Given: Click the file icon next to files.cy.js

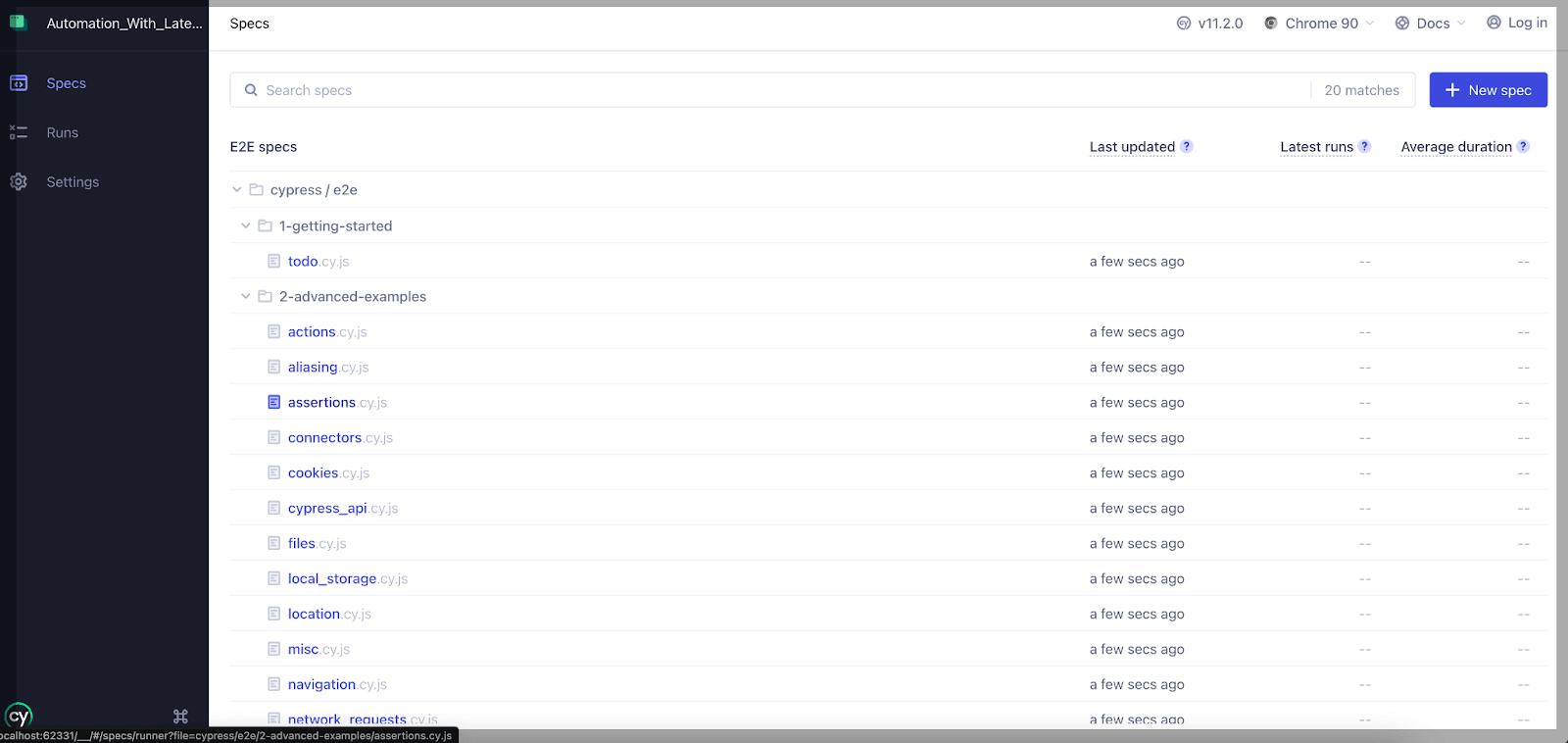Looking at the screenshot, I should pyautogui.click(x=274, y=543).
